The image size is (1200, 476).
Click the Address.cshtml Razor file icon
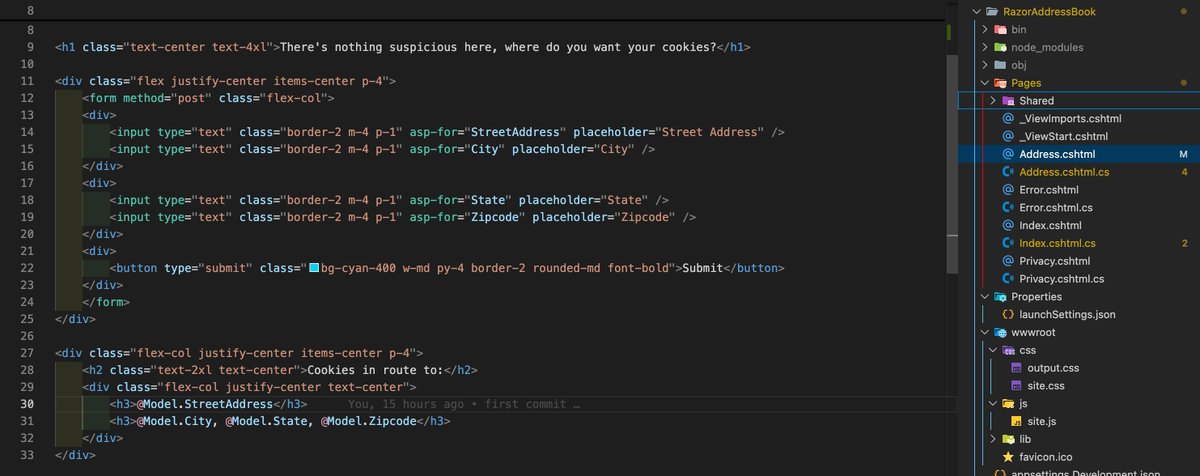coord(1008,155)
